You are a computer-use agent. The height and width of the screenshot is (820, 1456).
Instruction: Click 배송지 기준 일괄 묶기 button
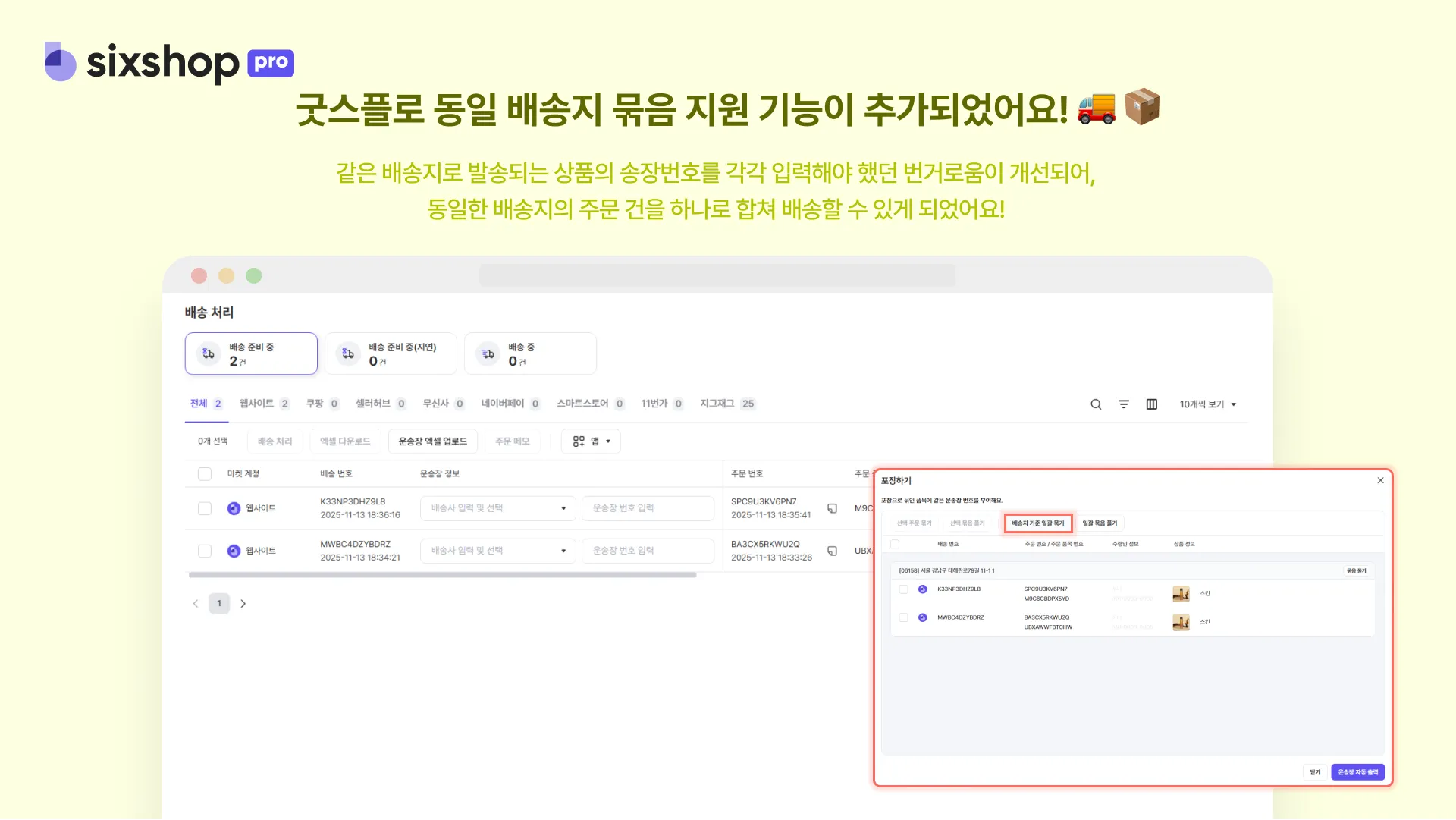(1037, 523)
